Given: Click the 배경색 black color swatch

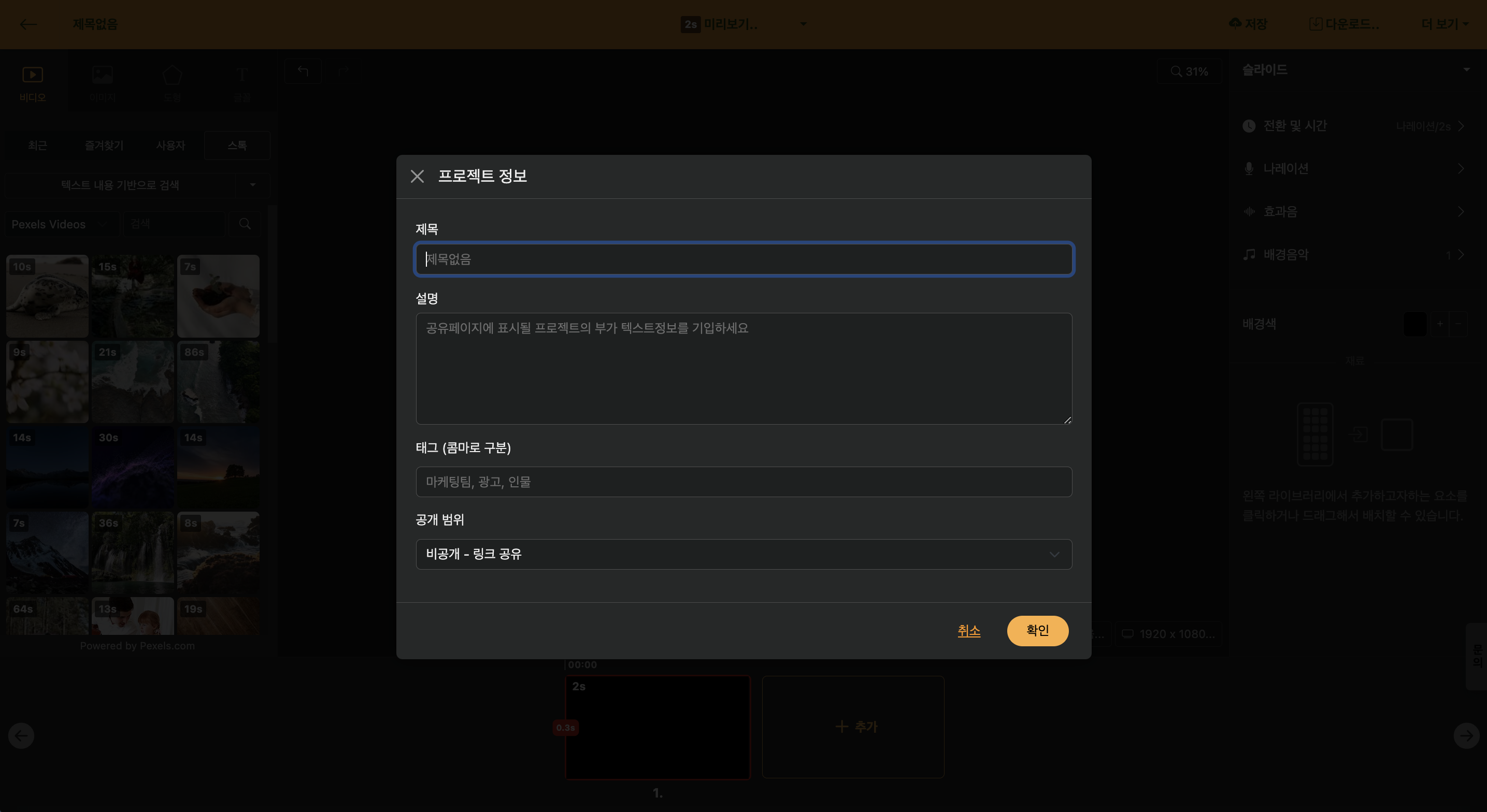Looking at the screenshot, I should pos(1414,324).
